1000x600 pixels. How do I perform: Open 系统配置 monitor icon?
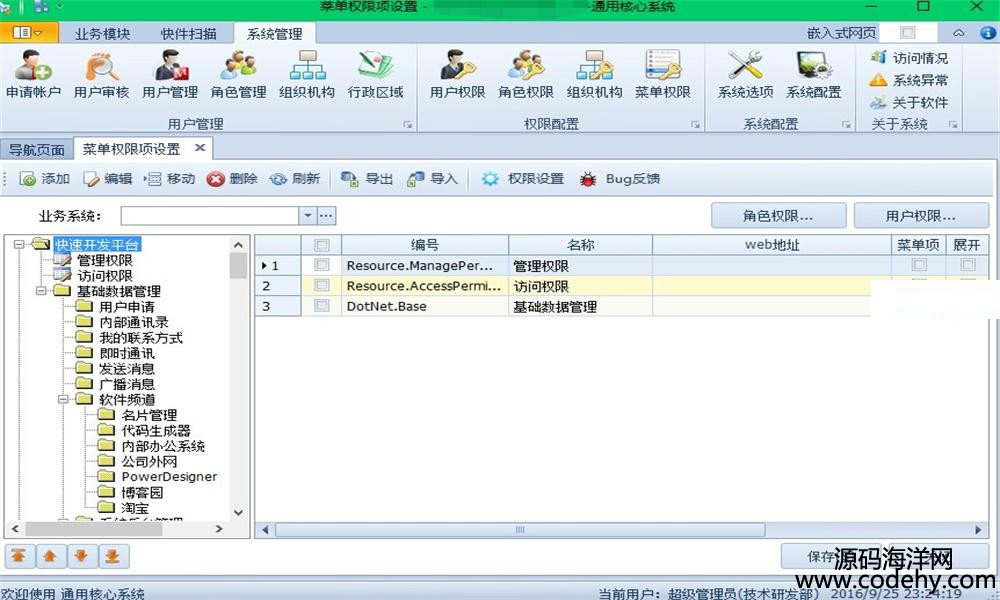(814, 74)
